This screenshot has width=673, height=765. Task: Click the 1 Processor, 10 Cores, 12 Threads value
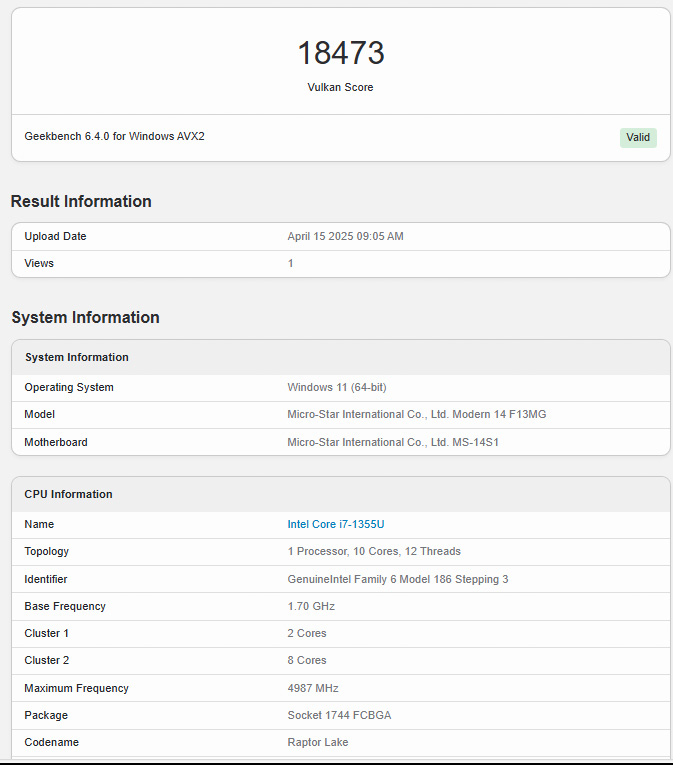(x=374, y=551)
